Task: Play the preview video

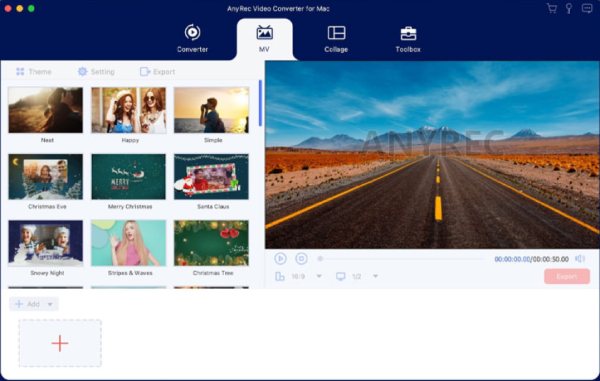Action: point(280,259)
